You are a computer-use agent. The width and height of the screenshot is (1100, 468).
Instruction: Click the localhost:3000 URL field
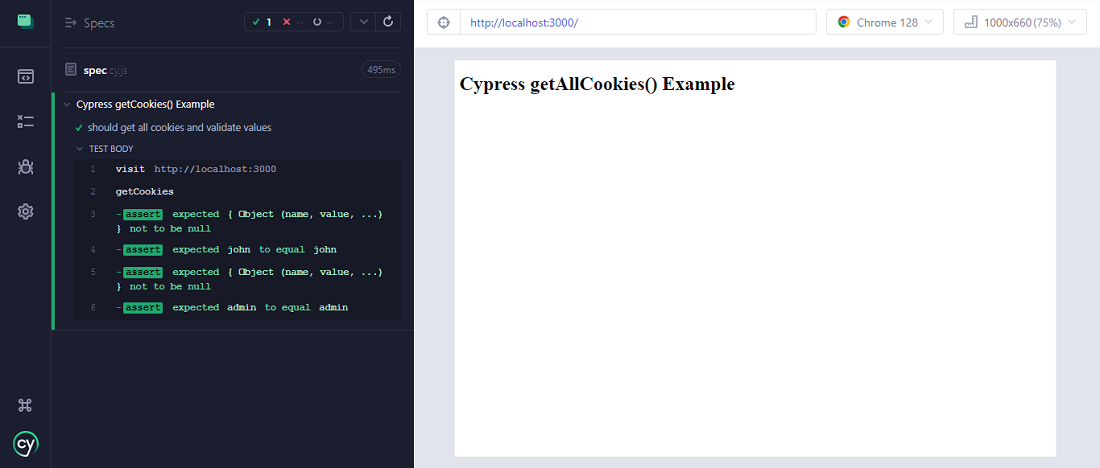tap(638, 22)
